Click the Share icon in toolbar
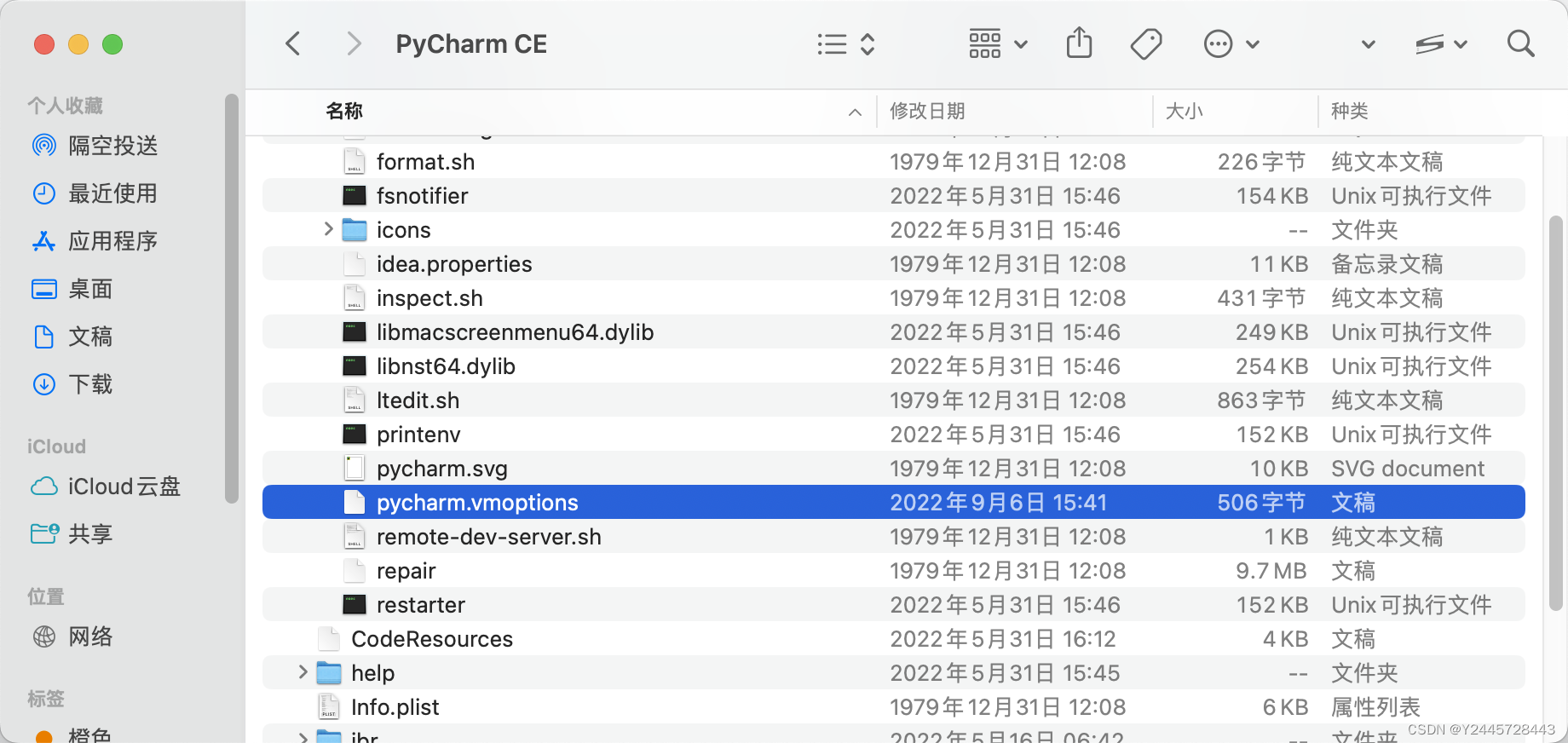1568x743 pixels. click(1079, 43)
